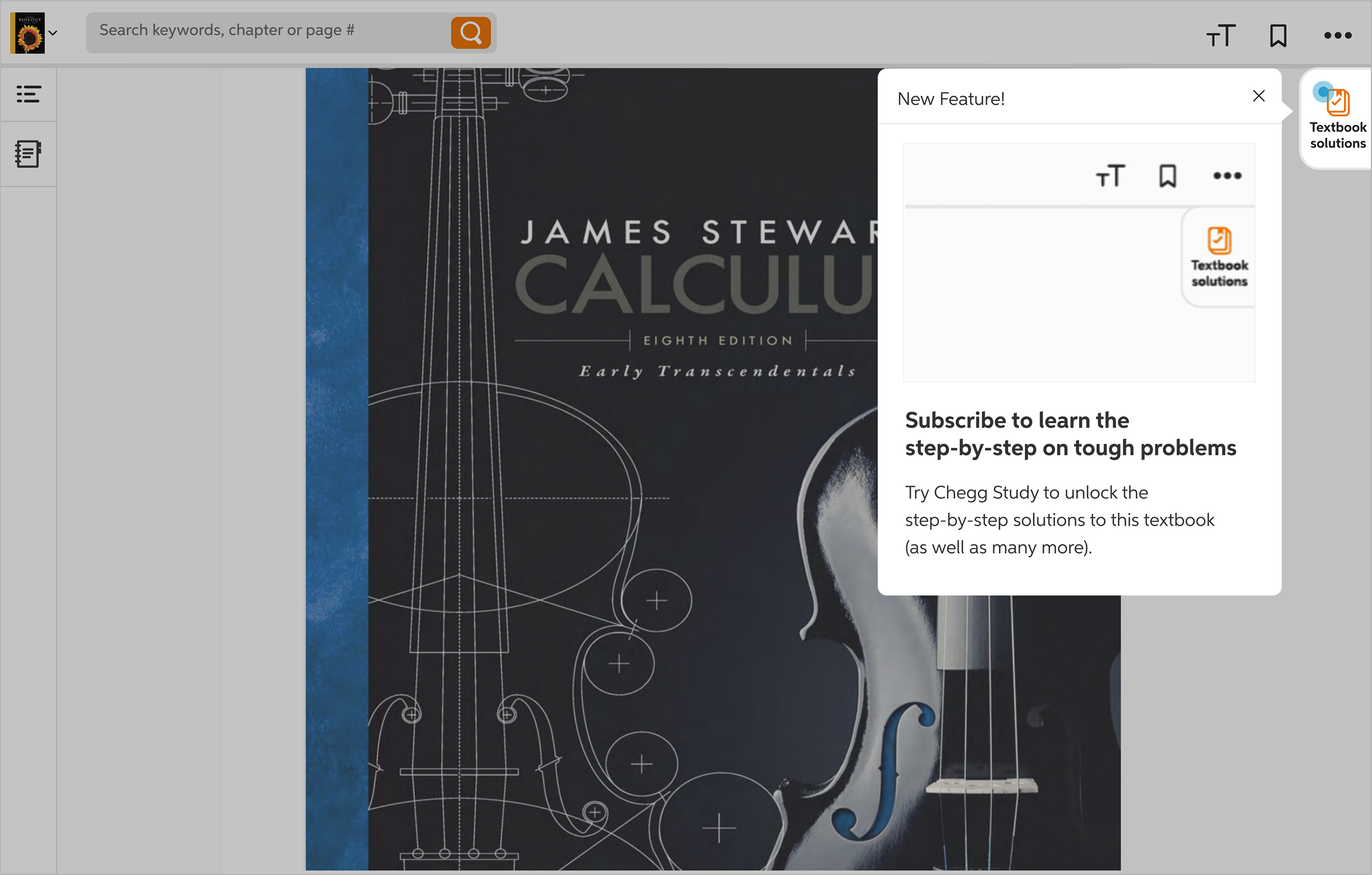Click the ellipsis icon in popup preview

pyautogui.click(x=1227, y=176)
